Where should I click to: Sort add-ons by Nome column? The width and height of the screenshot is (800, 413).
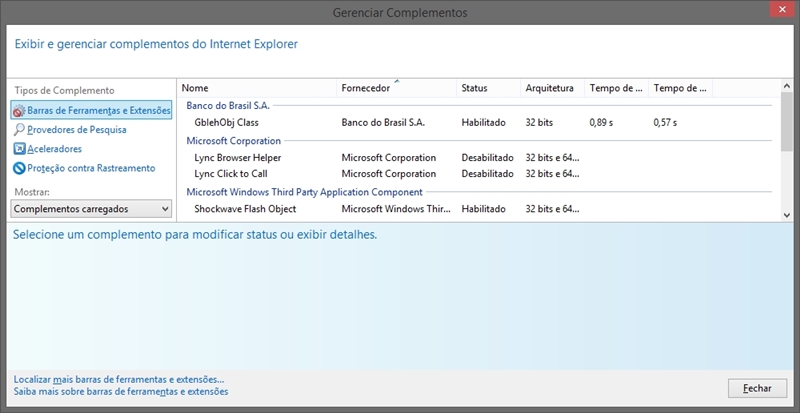256,88
